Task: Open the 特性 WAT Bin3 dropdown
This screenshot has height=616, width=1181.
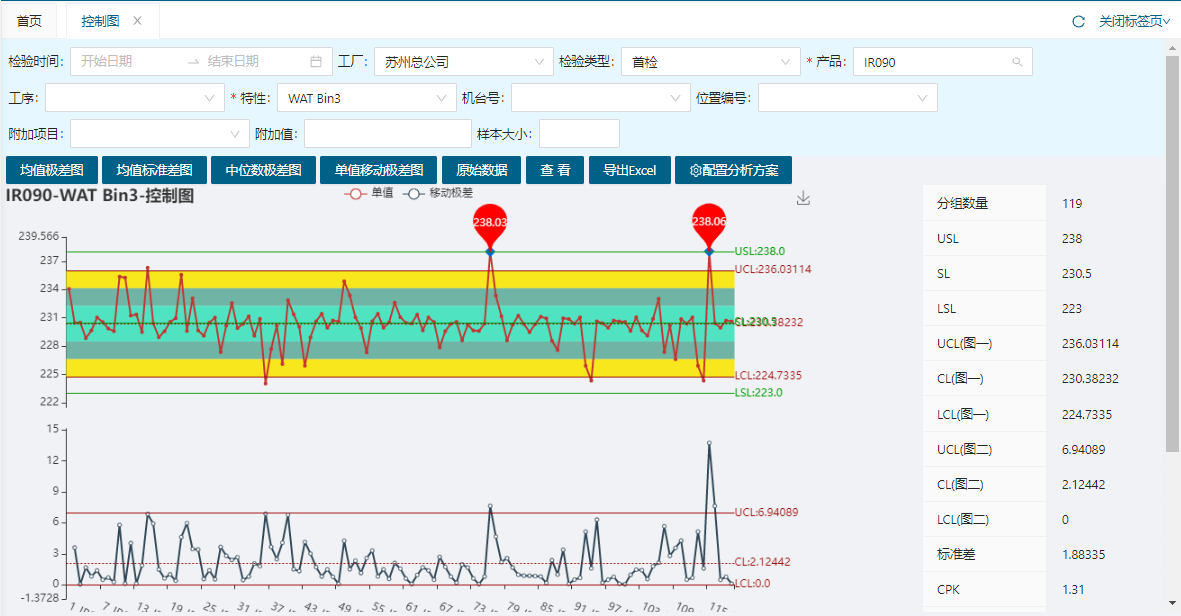Action: pyautogui.click(x=366, y=98)
